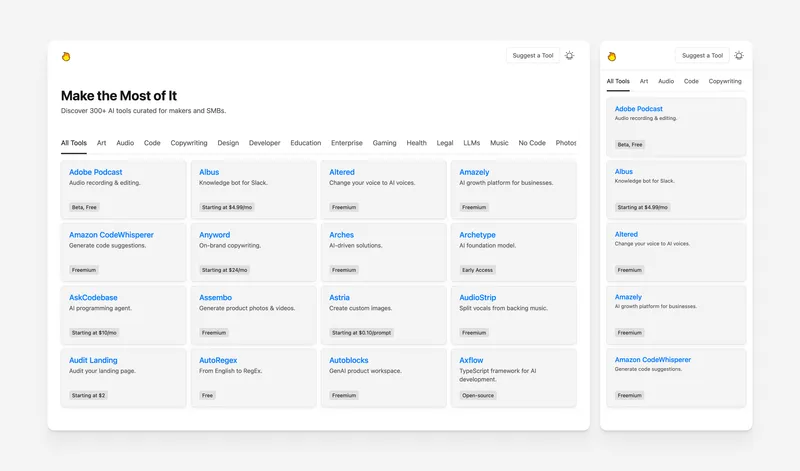Select the Gaming tab
Screen dimensions: 800x471
[x=385, y=143]
